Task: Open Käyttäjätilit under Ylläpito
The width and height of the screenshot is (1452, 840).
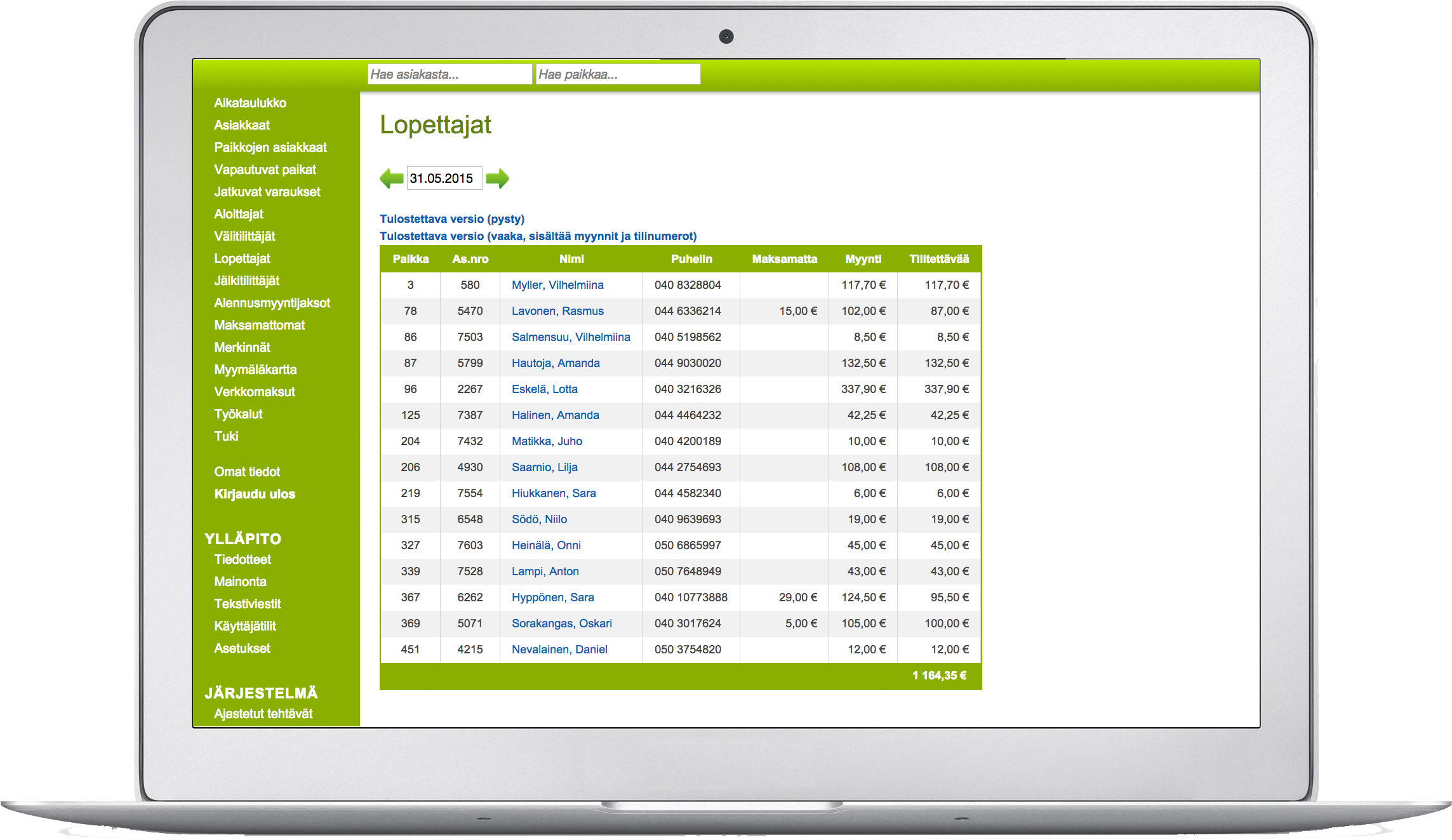Action: tap(245, 626)
